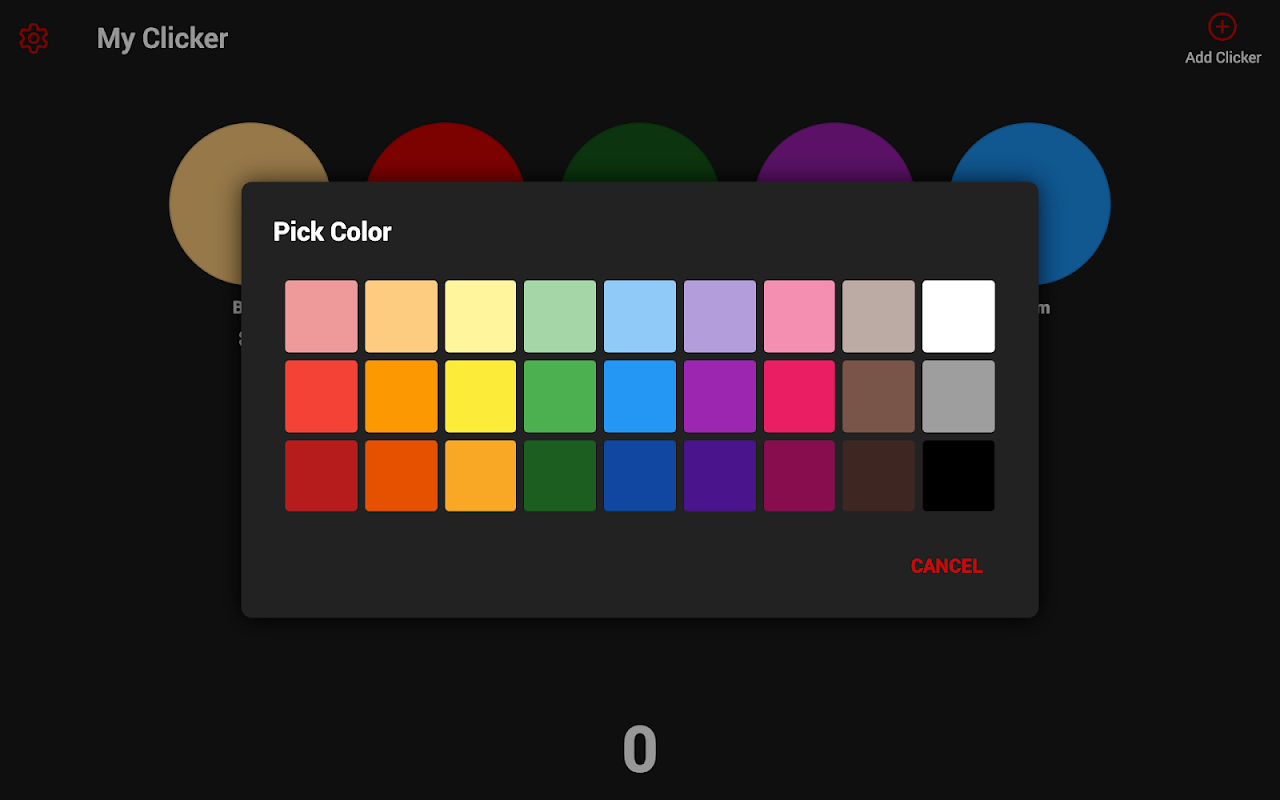
Task: Click the blue clicker circle at right
Action: (x=1075, y=200)
